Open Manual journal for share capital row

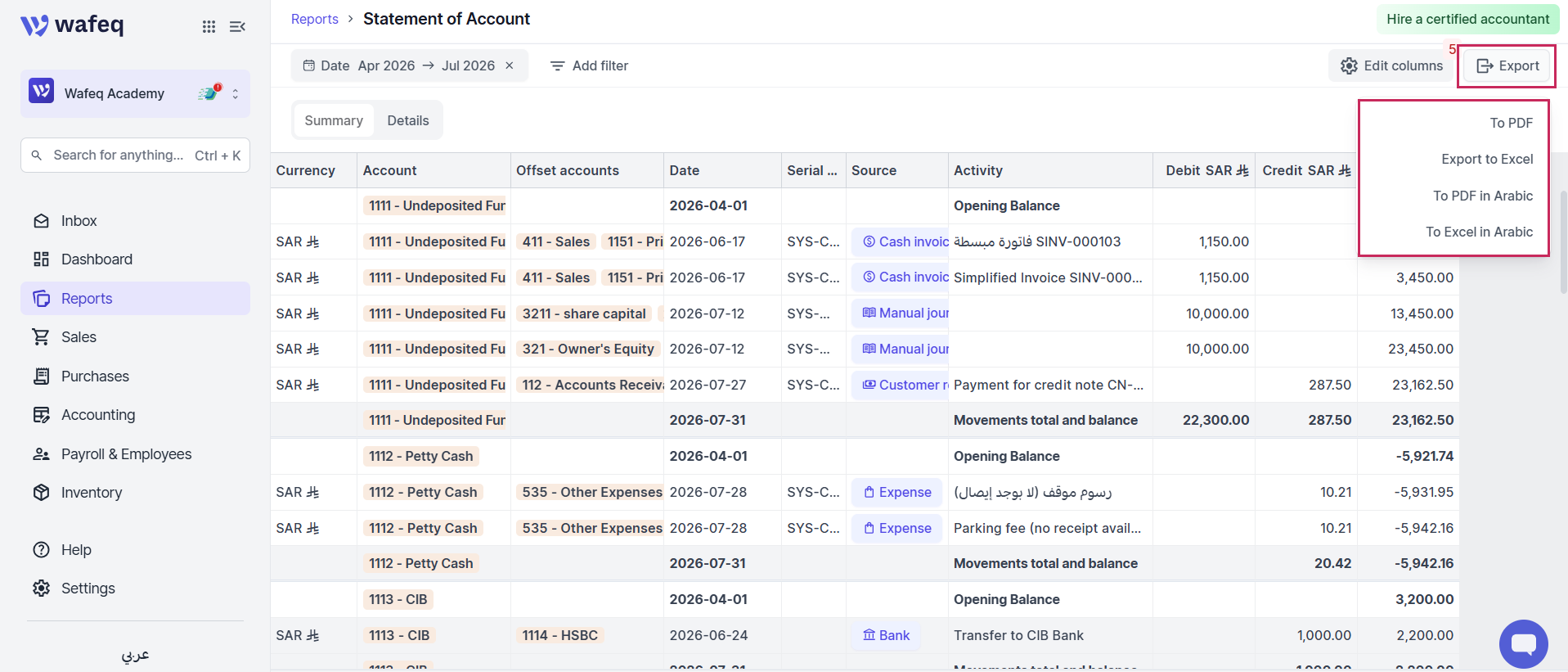point(901,313)
